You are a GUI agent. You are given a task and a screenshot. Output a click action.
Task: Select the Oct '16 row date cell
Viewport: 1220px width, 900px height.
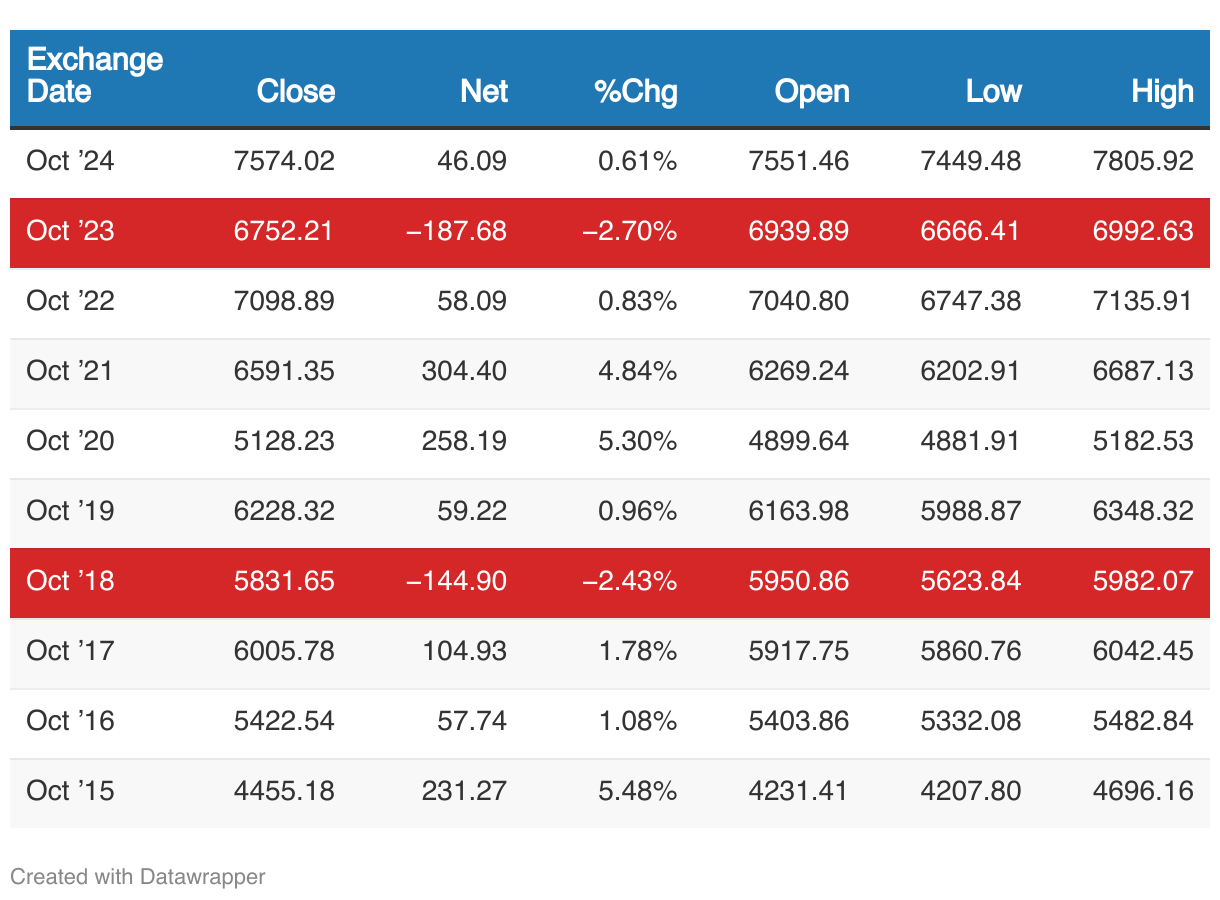point(70,721)
